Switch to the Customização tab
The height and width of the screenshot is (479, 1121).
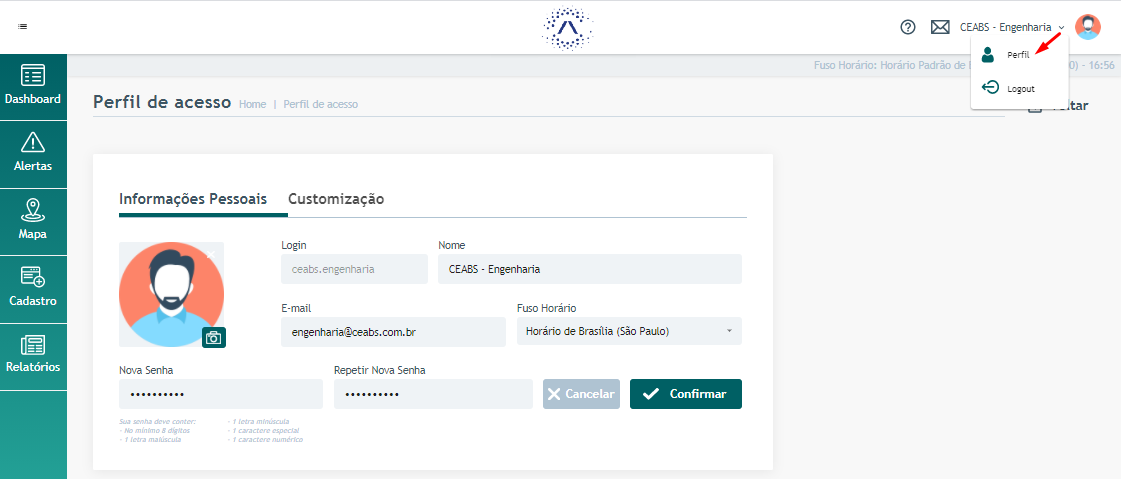click(x=336, y=199)
